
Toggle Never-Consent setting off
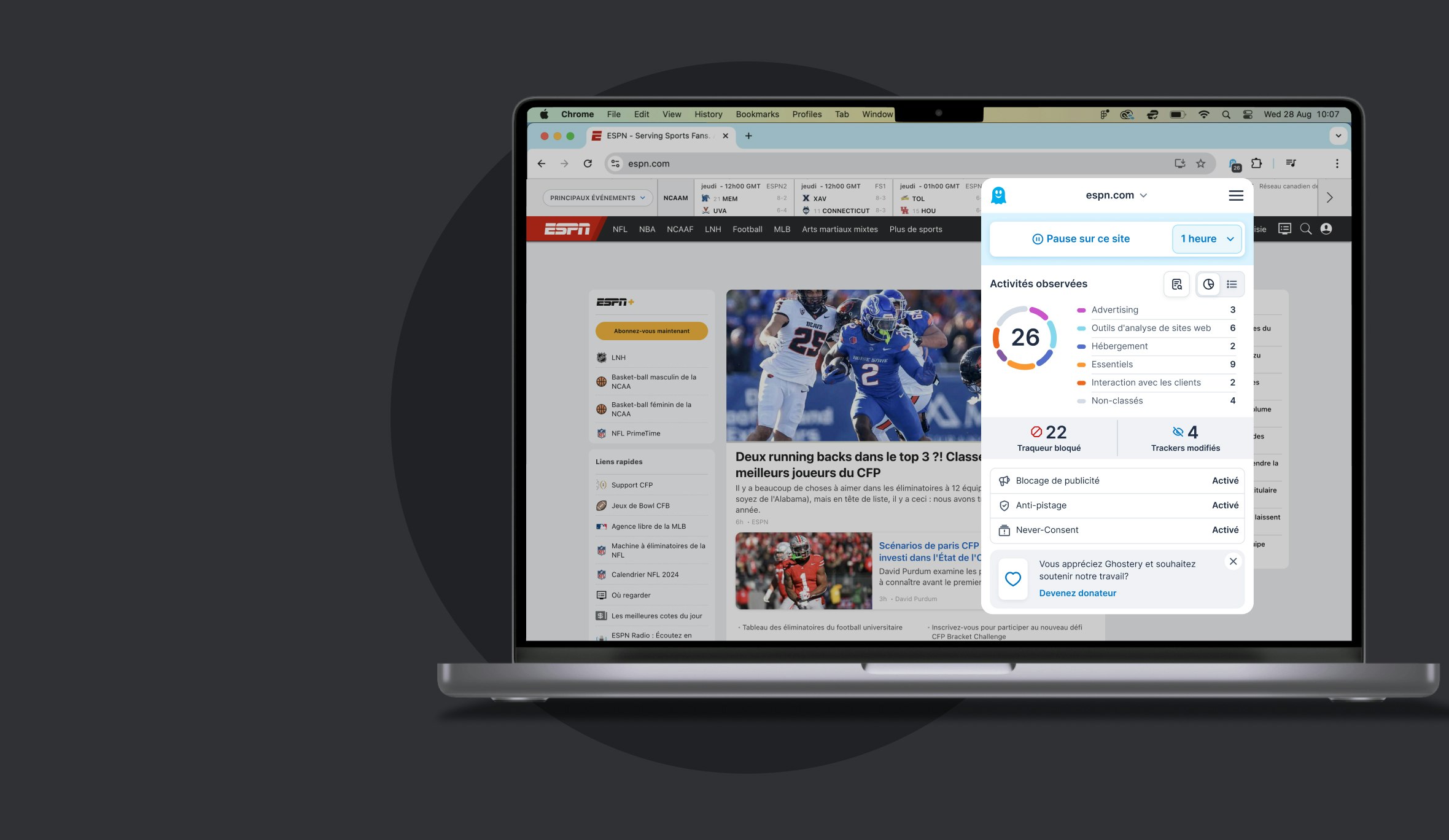coord(1224,529)
